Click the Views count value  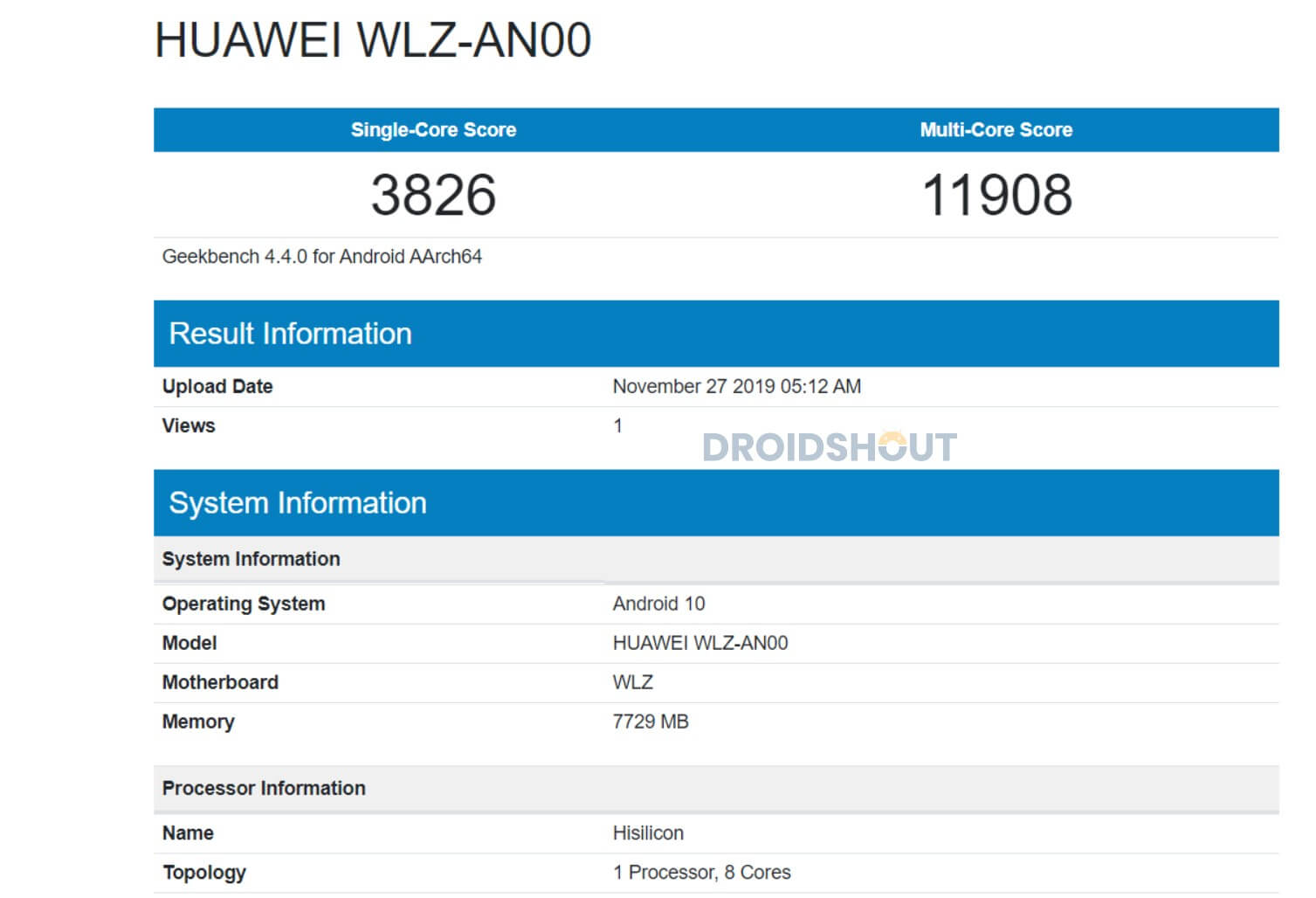pyautogui.click(x=618, y=426)
